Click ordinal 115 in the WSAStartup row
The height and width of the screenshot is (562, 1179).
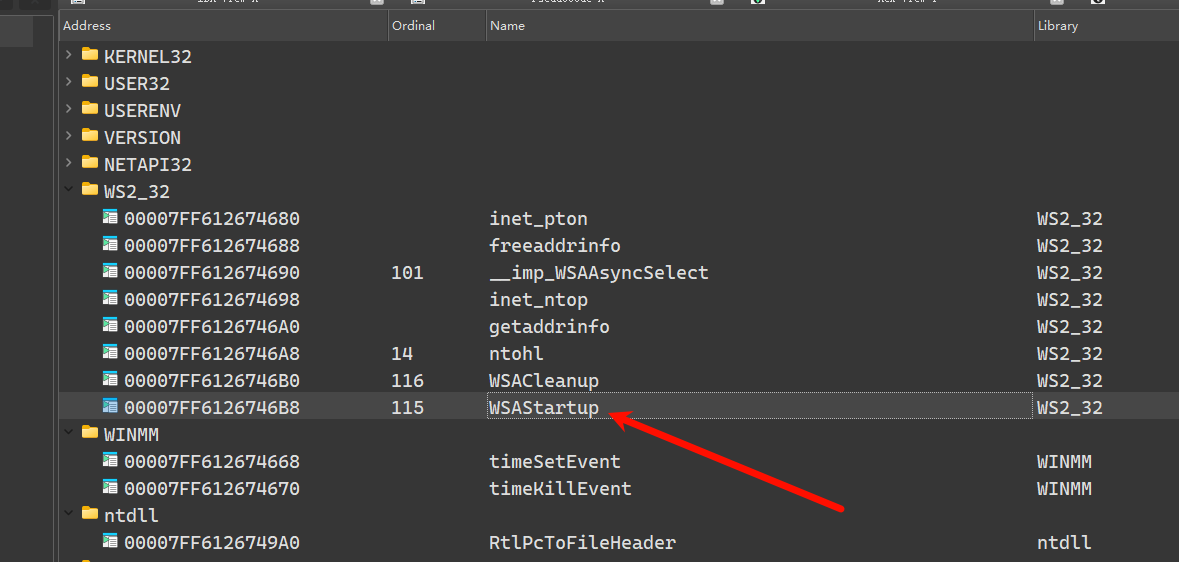click(x=408, y=408)
